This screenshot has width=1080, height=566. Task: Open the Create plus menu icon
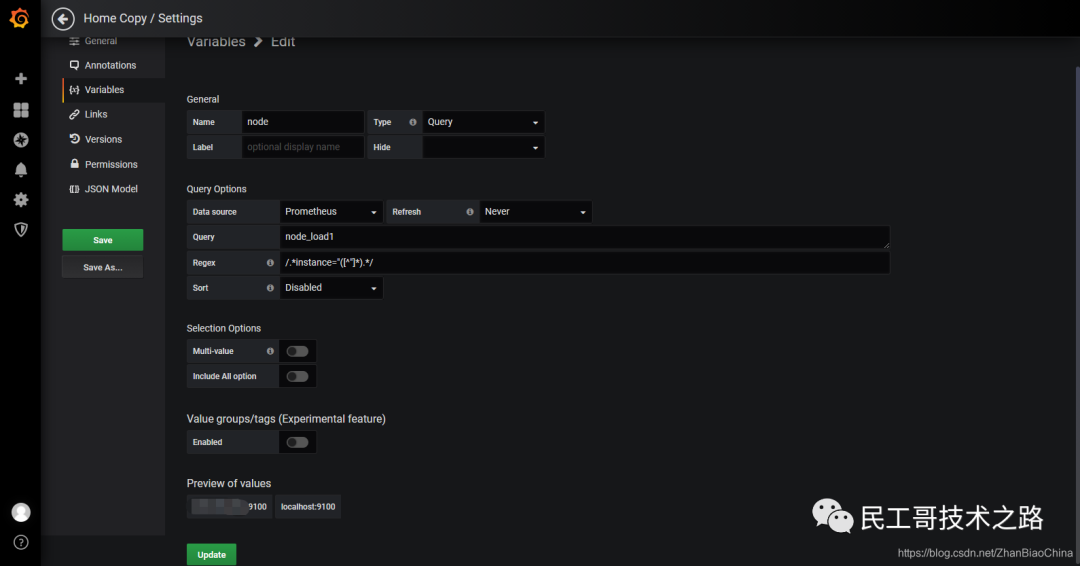(21, 78)
